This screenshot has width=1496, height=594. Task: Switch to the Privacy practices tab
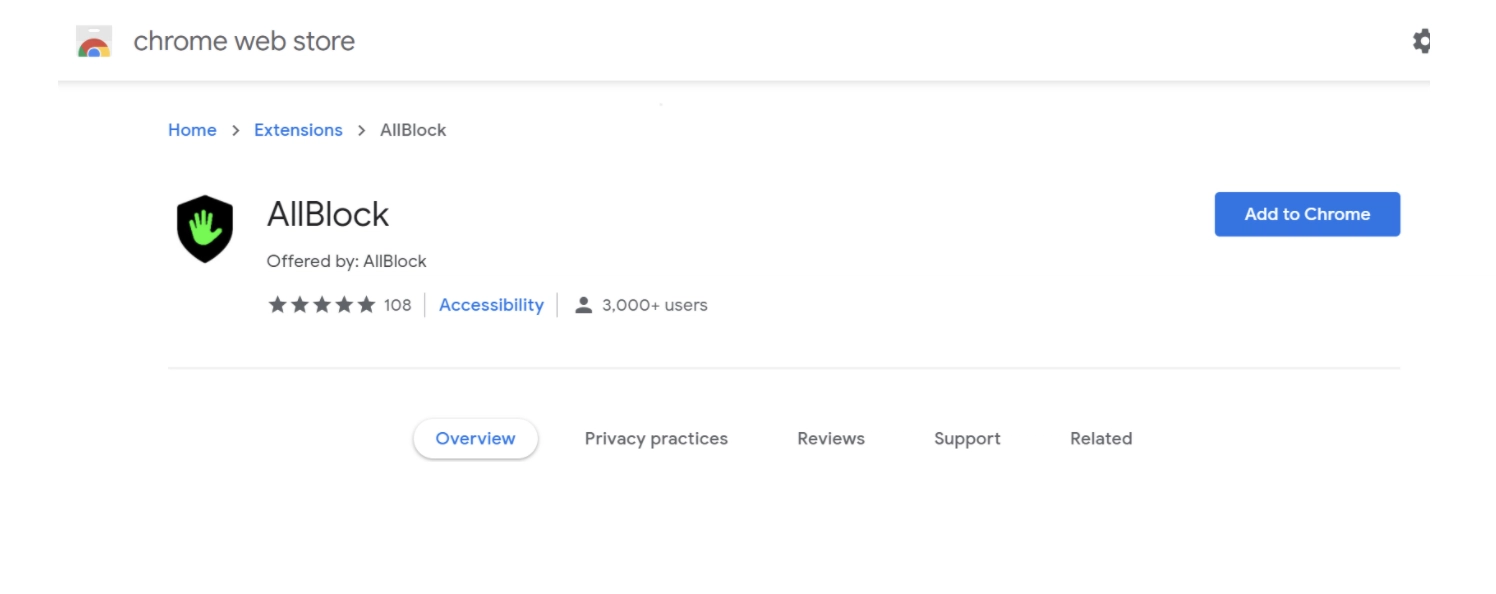tap(656, 439)
